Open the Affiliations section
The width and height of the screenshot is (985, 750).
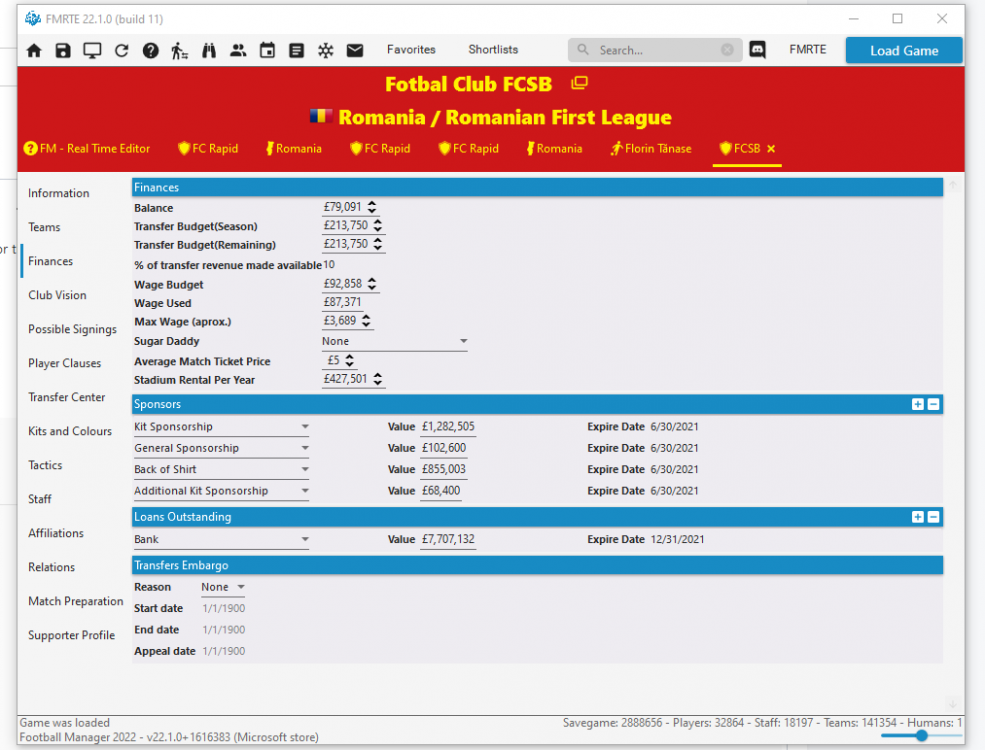pos(56,533)
